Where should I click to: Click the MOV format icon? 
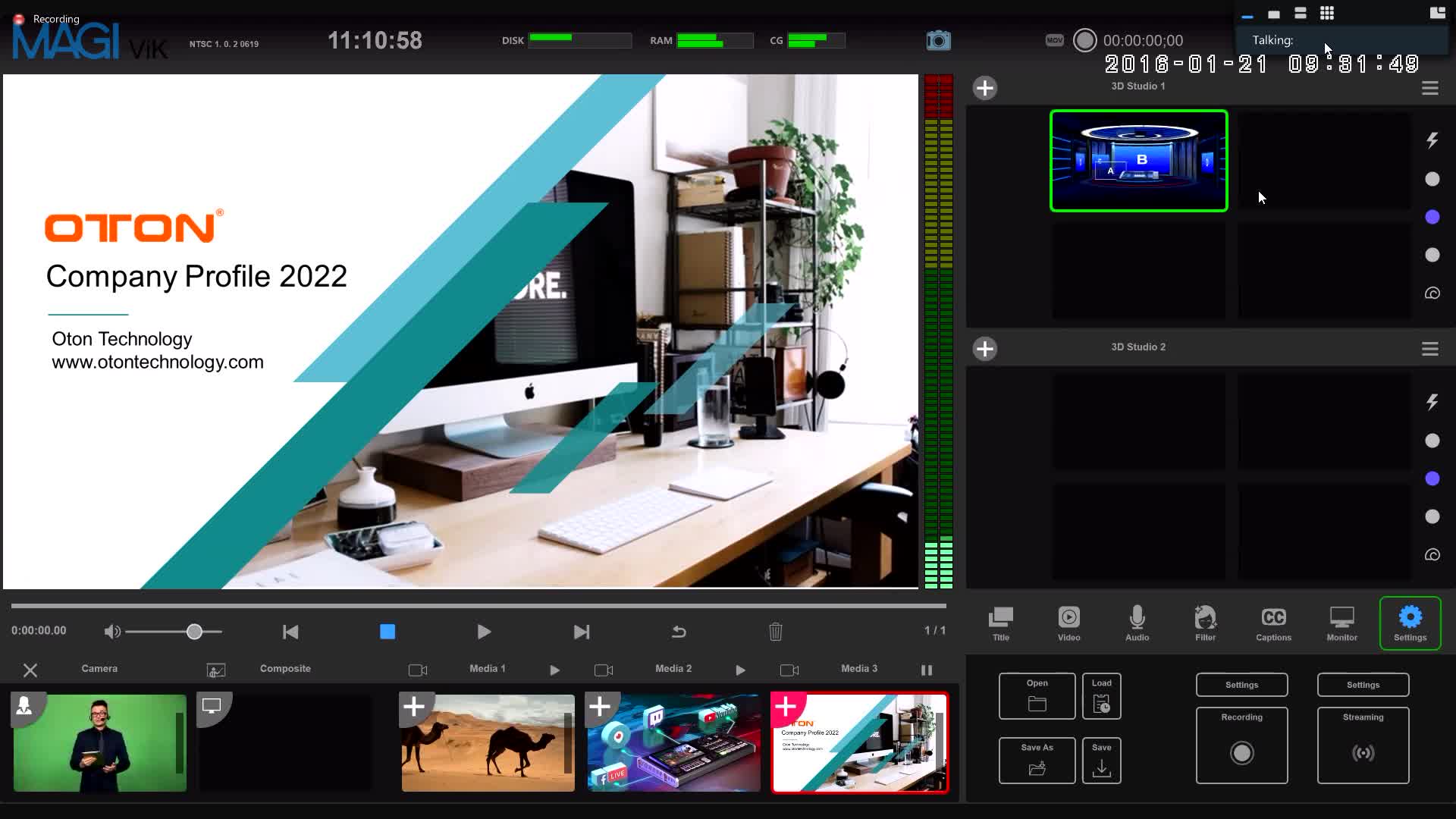click(1054, 40)
